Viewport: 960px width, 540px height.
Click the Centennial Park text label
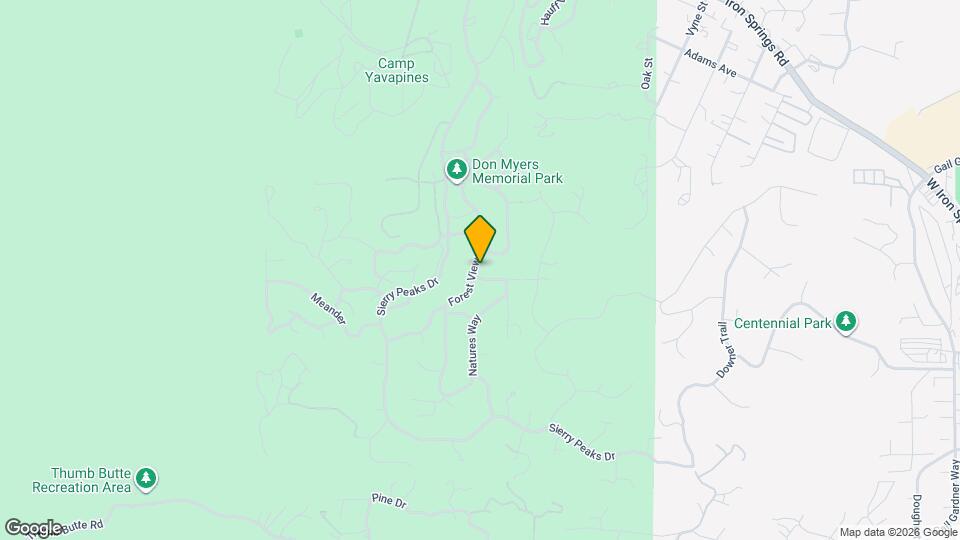click(782, 323)
